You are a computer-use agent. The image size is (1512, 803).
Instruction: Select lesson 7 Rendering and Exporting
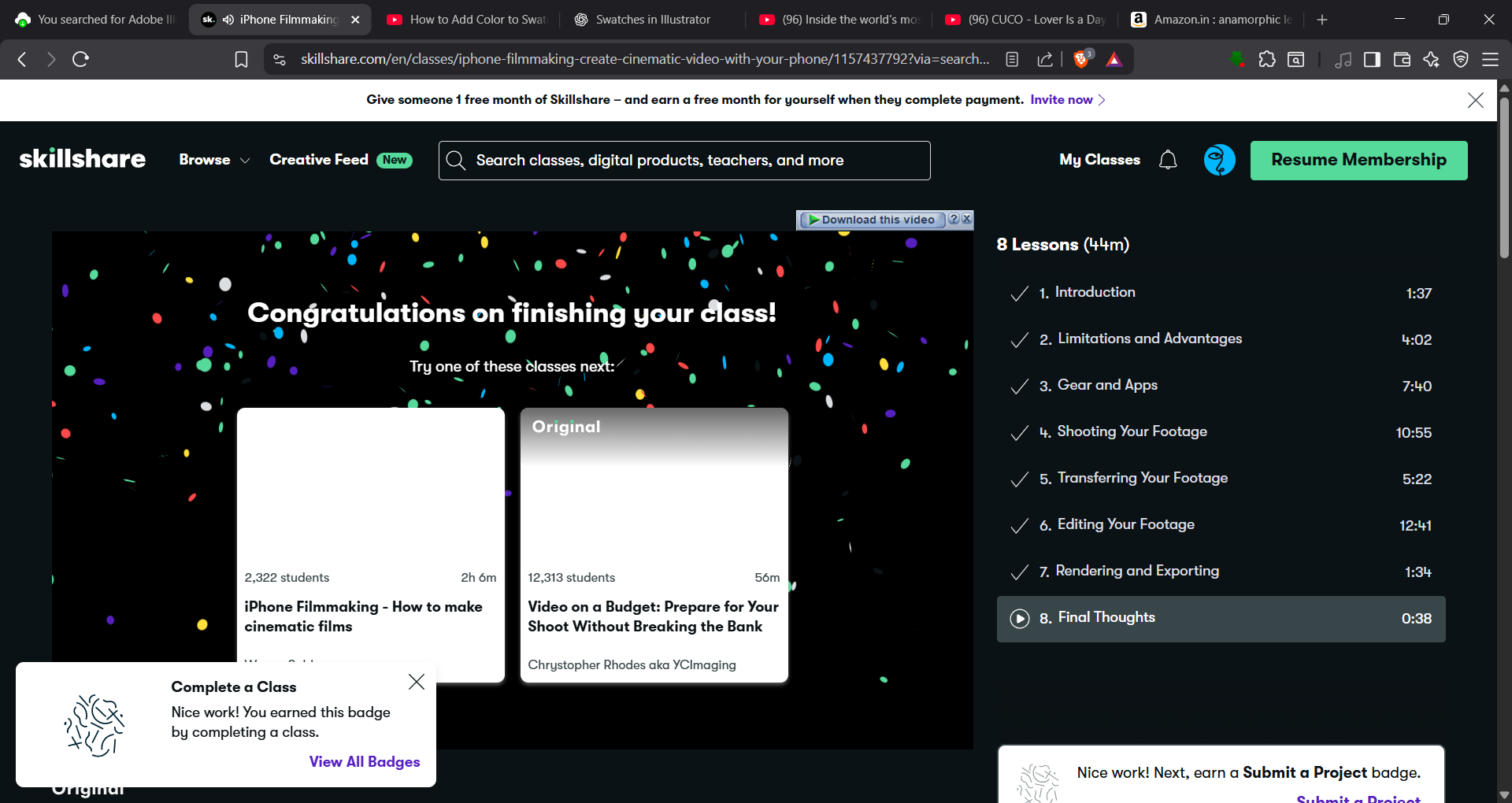tap(1221, 572)
